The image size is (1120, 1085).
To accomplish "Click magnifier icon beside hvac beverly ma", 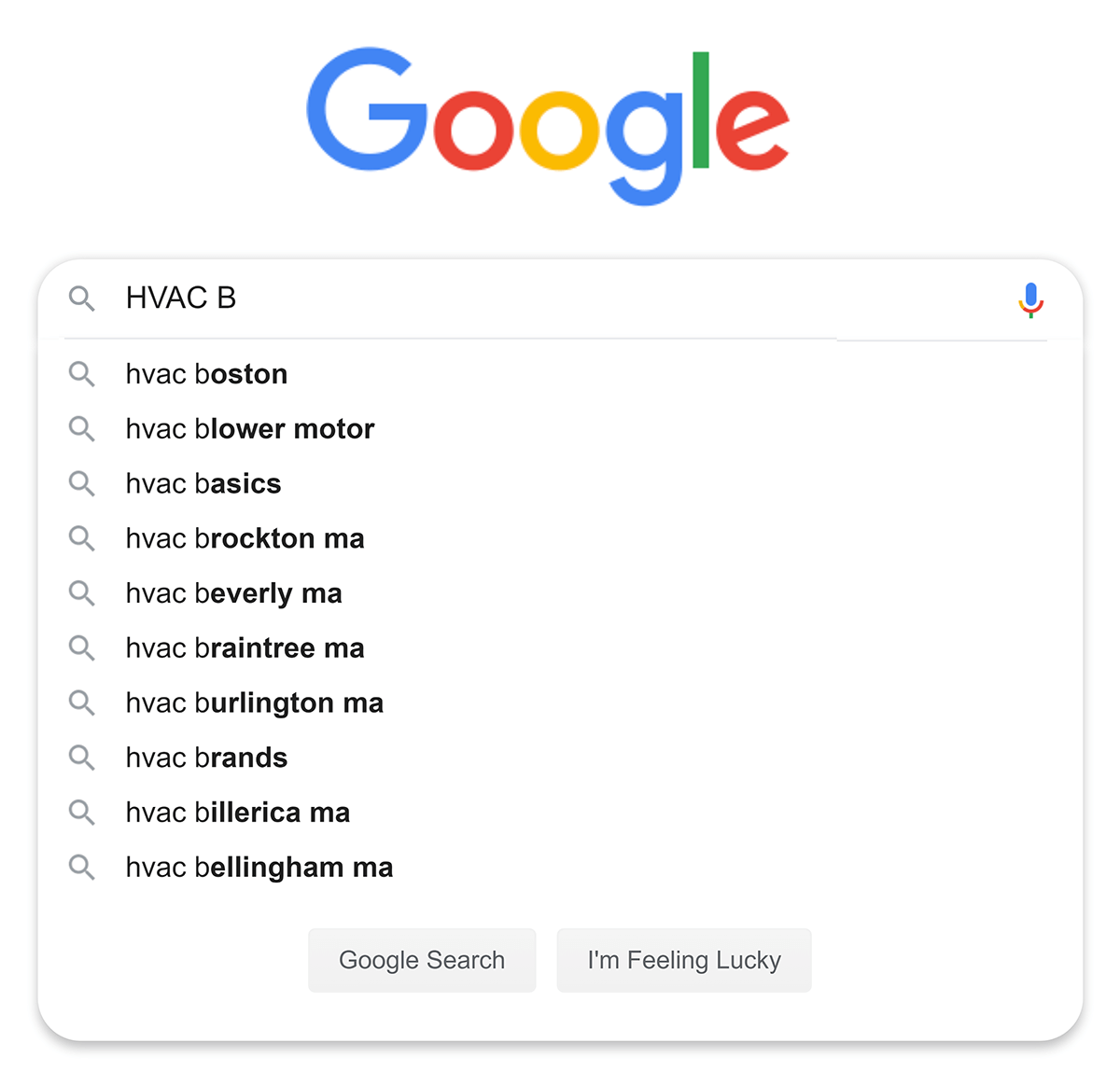I will pyautogui.click(x=82, y=593).
